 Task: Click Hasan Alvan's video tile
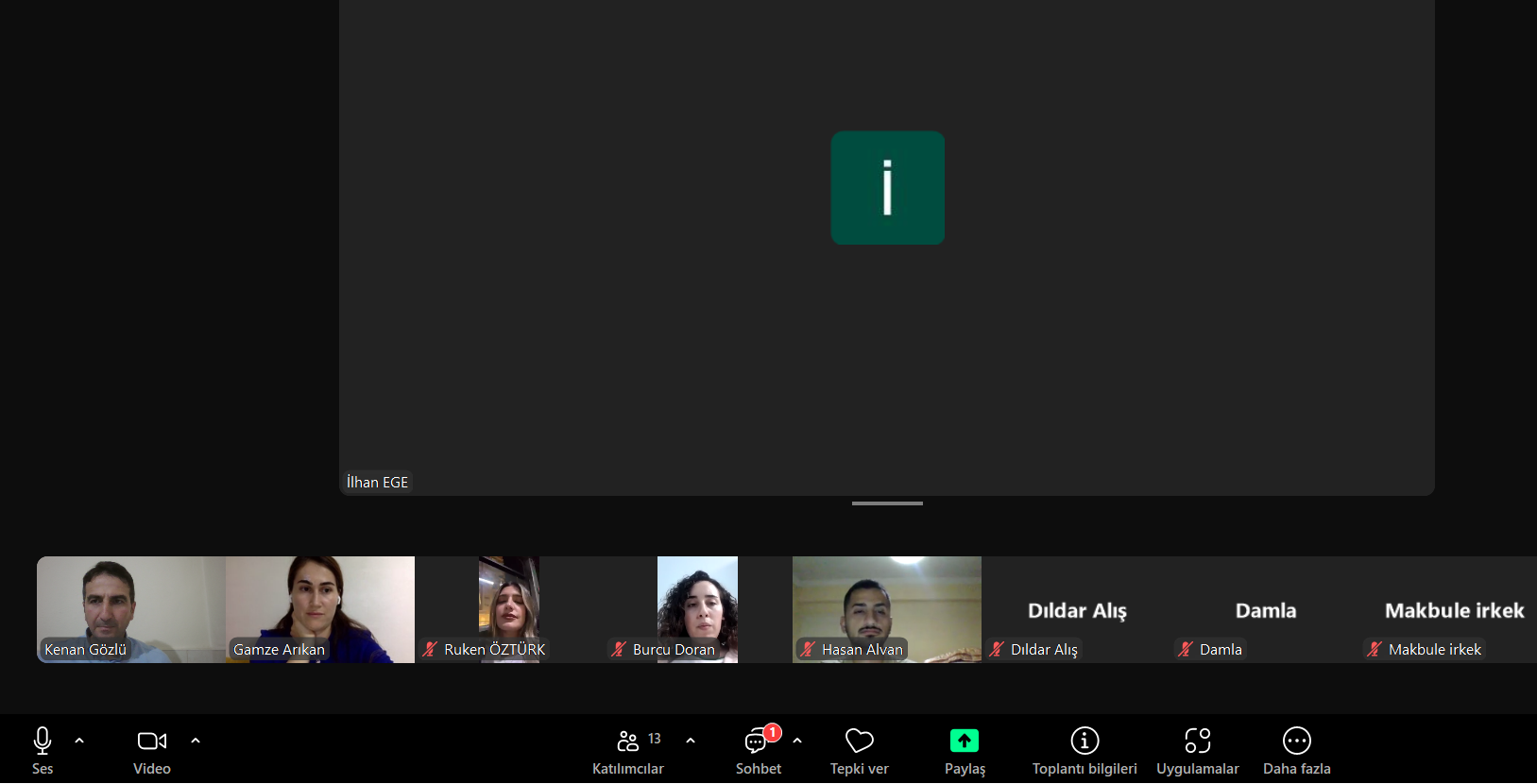coord(886,608)
